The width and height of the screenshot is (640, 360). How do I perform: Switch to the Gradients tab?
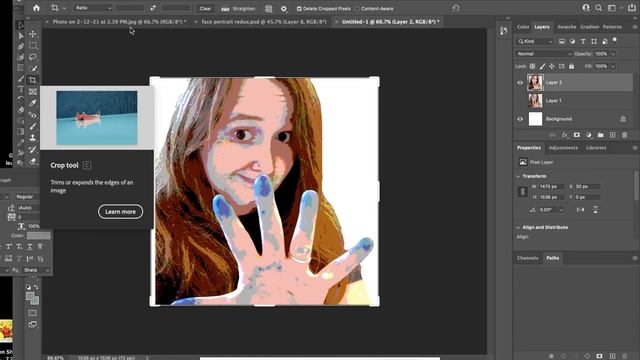[x=589, y=27]
